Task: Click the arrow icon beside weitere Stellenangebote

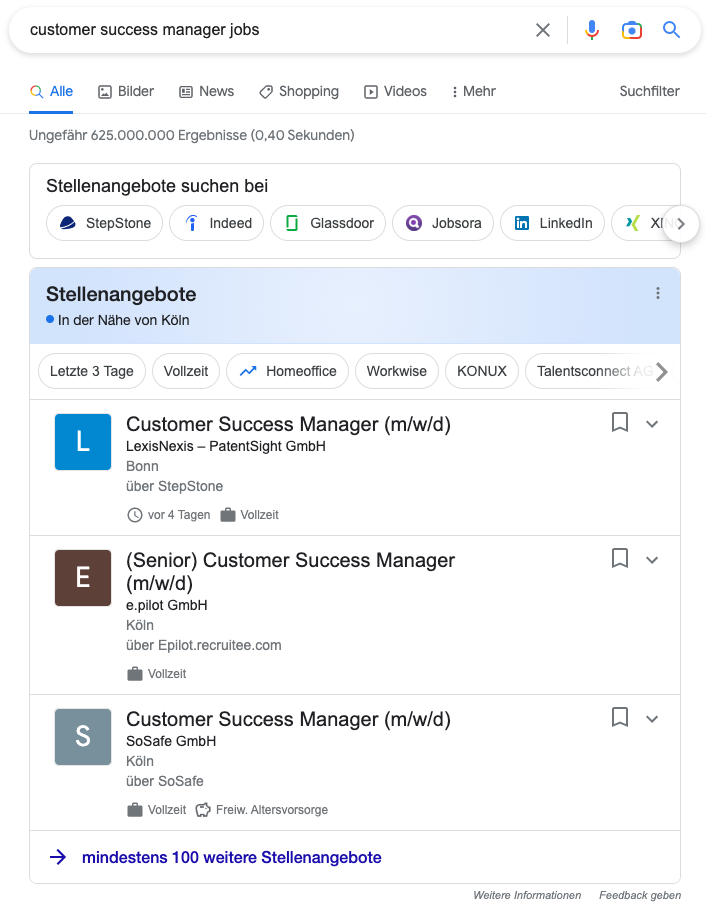Action: tap(58, 858)
